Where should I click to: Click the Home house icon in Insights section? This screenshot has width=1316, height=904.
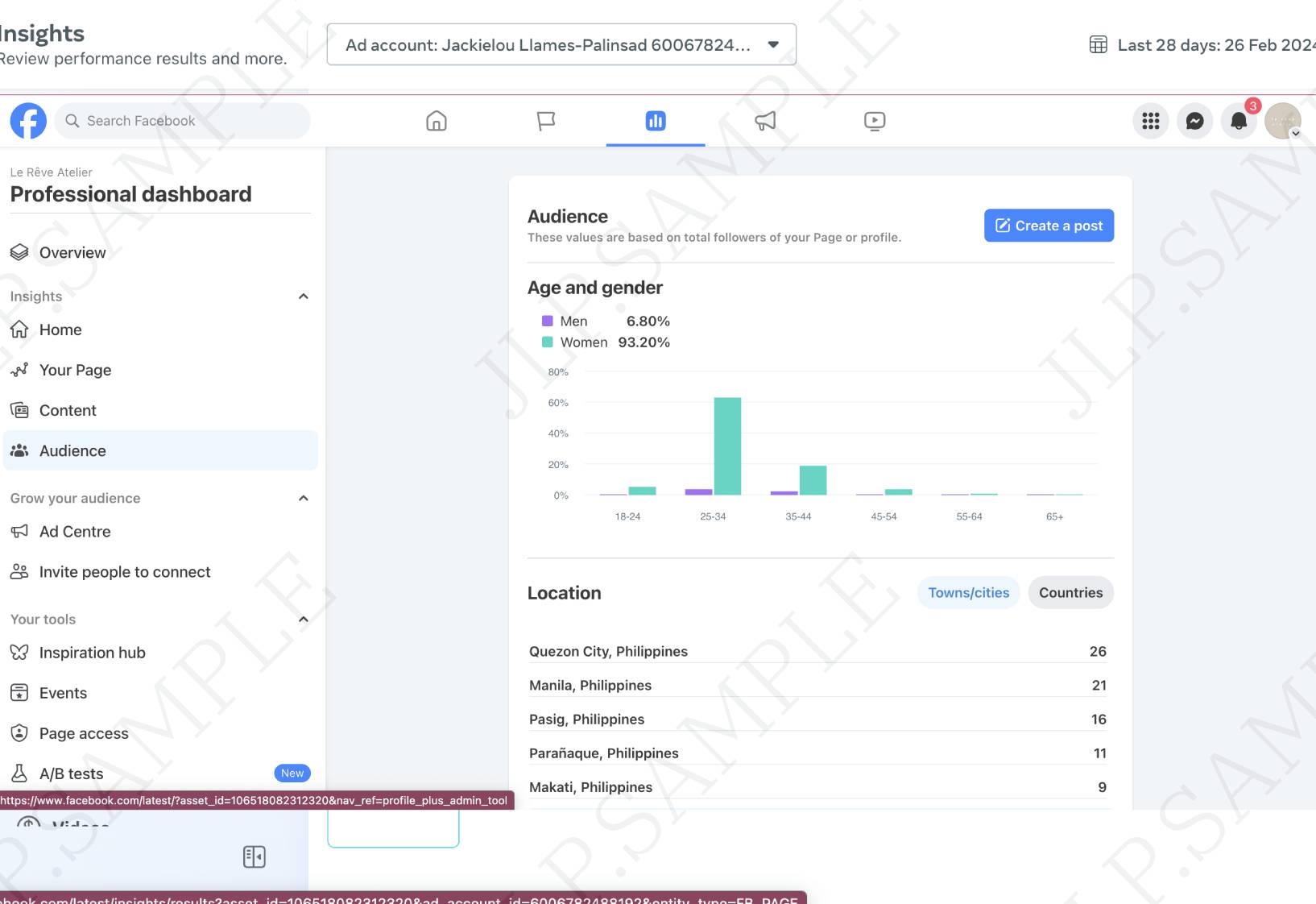(19, 330)
